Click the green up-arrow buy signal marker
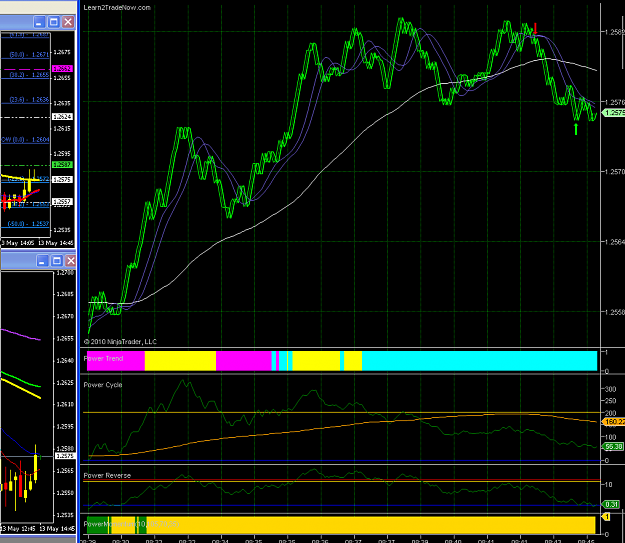The image size is (625, 543). click(576, 129)
